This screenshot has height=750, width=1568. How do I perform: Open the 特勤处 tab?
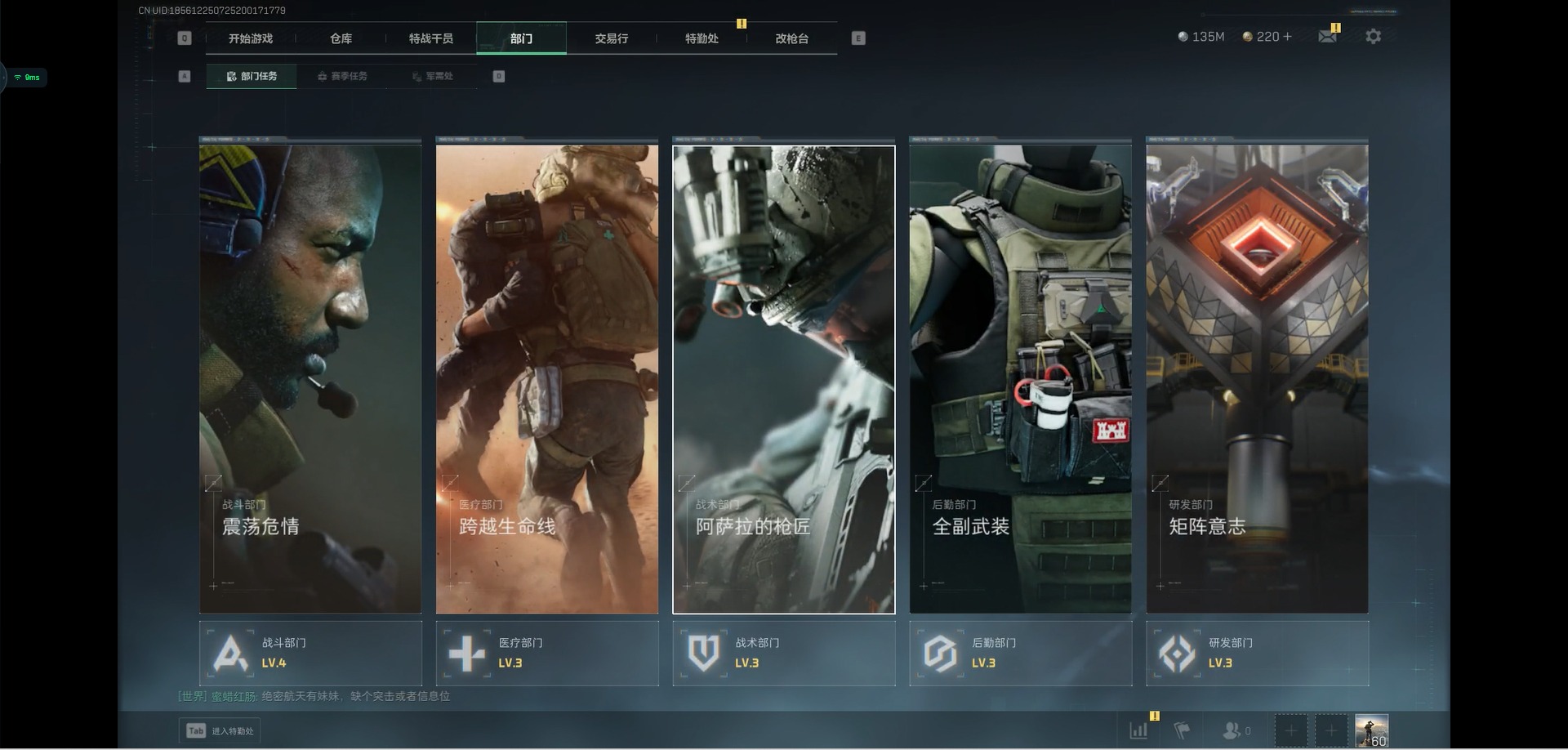[x=702, y=38]
